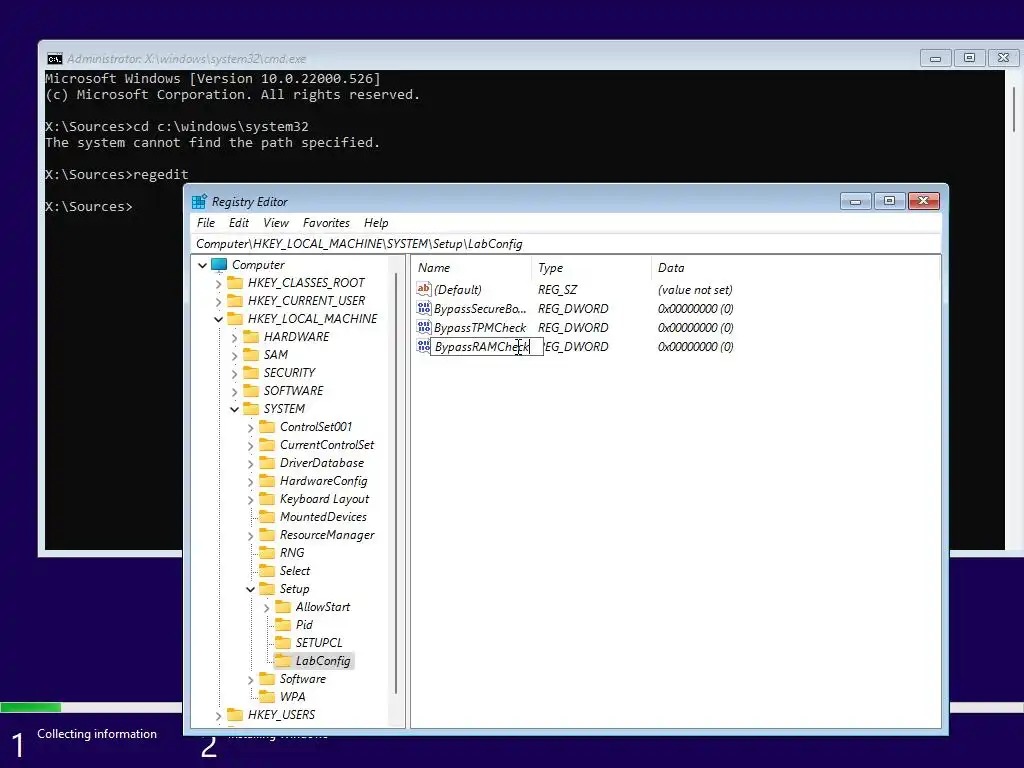Click the cmd.exe window title icon

[x=54, y=59]
